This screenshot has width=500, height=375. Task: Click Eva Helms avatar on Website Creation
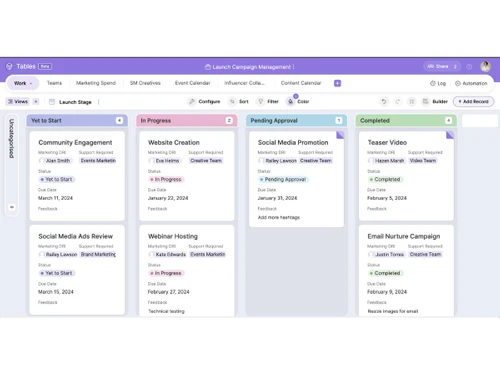pyautogui.click(x=152, y=160)
